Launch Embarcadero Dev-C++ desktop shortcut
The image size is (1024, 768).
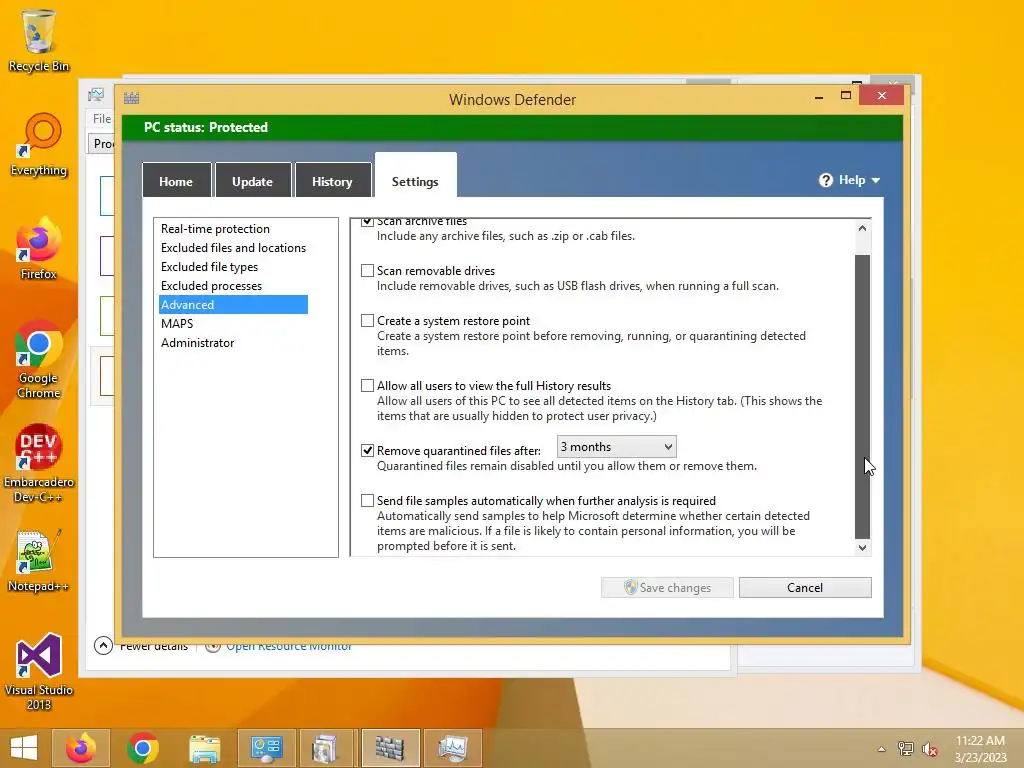(39, 464)
